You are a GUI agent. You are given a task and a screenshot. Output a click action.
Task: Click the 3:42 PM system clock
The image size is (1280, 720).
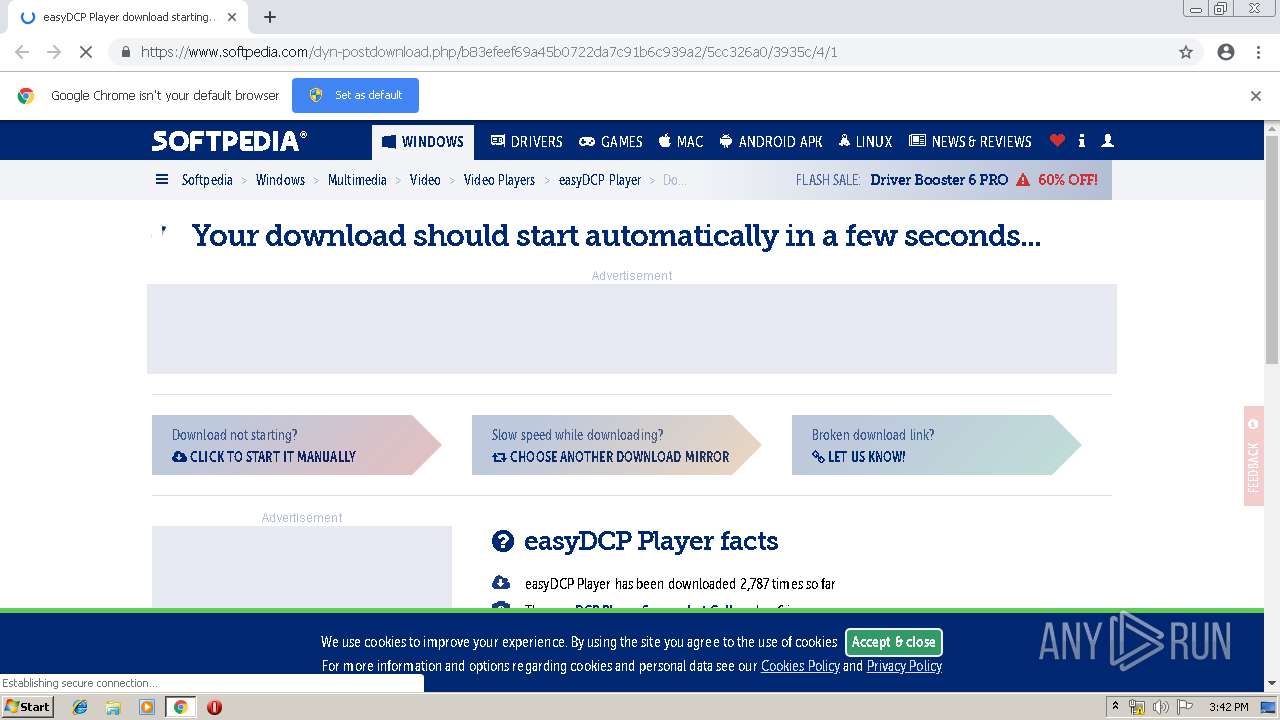pyautogui.click(x=1228, y=707)
